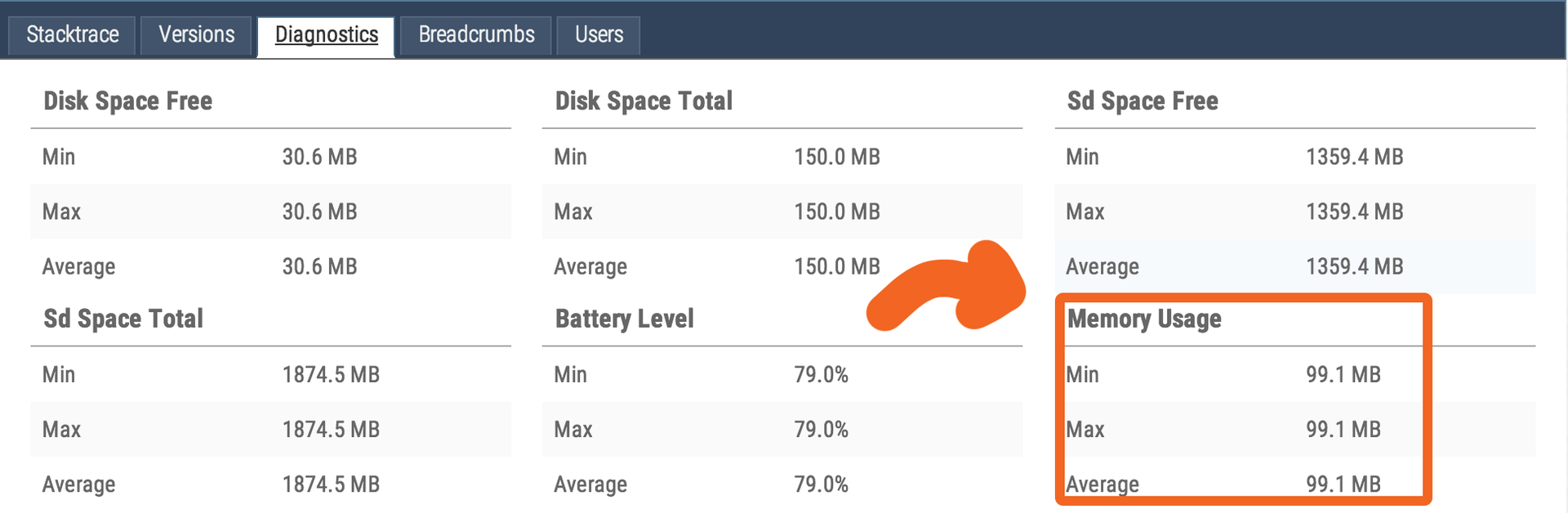Select the Battery Level heading
This screenshot has height=513, width=1568.
tap(624, 319)
